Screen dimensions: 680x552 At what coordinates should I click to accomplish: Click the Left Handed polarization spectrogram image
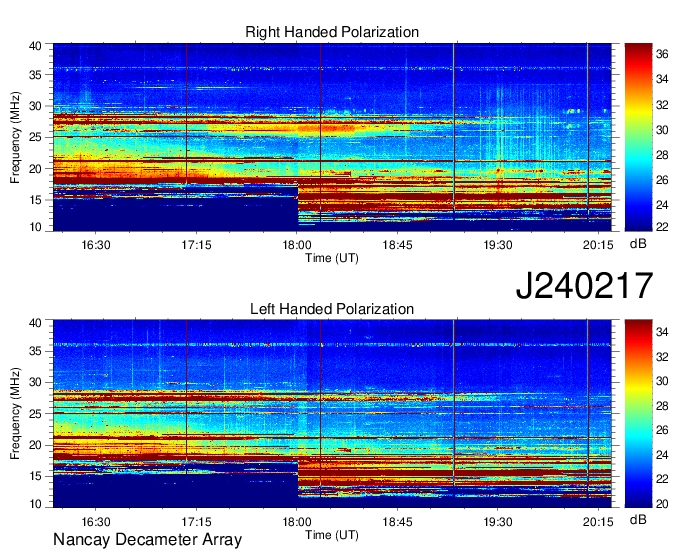(x=332, y=414)
